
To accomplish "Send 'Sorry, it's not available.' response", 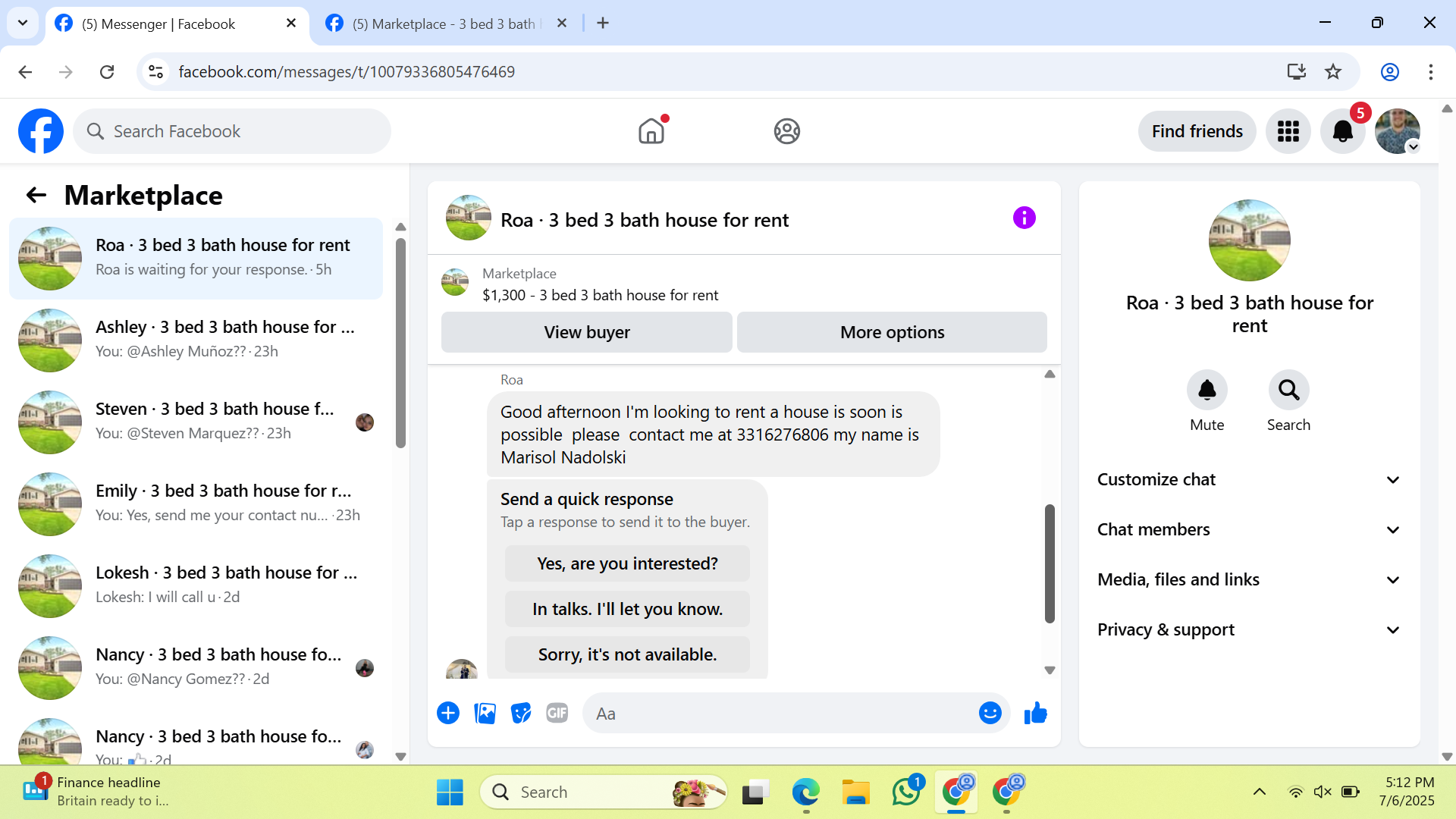I will click(x=627, y=654).
